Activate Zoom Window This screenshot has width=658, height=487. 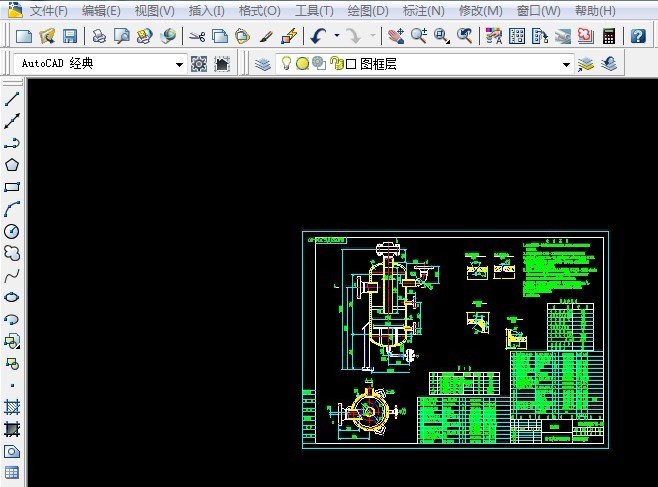tap(441, 36)
